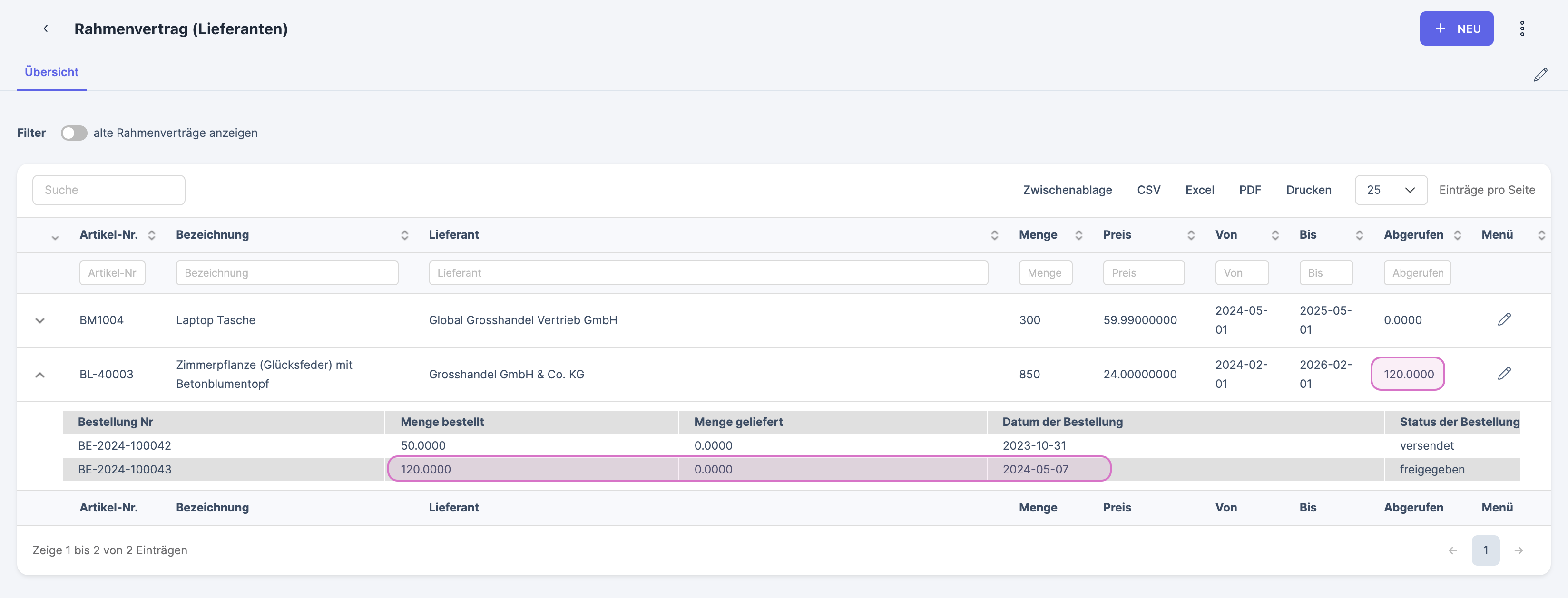Go to next page arrow
The height and width of the screenshot is (598, 1568).
[1519, 550]
